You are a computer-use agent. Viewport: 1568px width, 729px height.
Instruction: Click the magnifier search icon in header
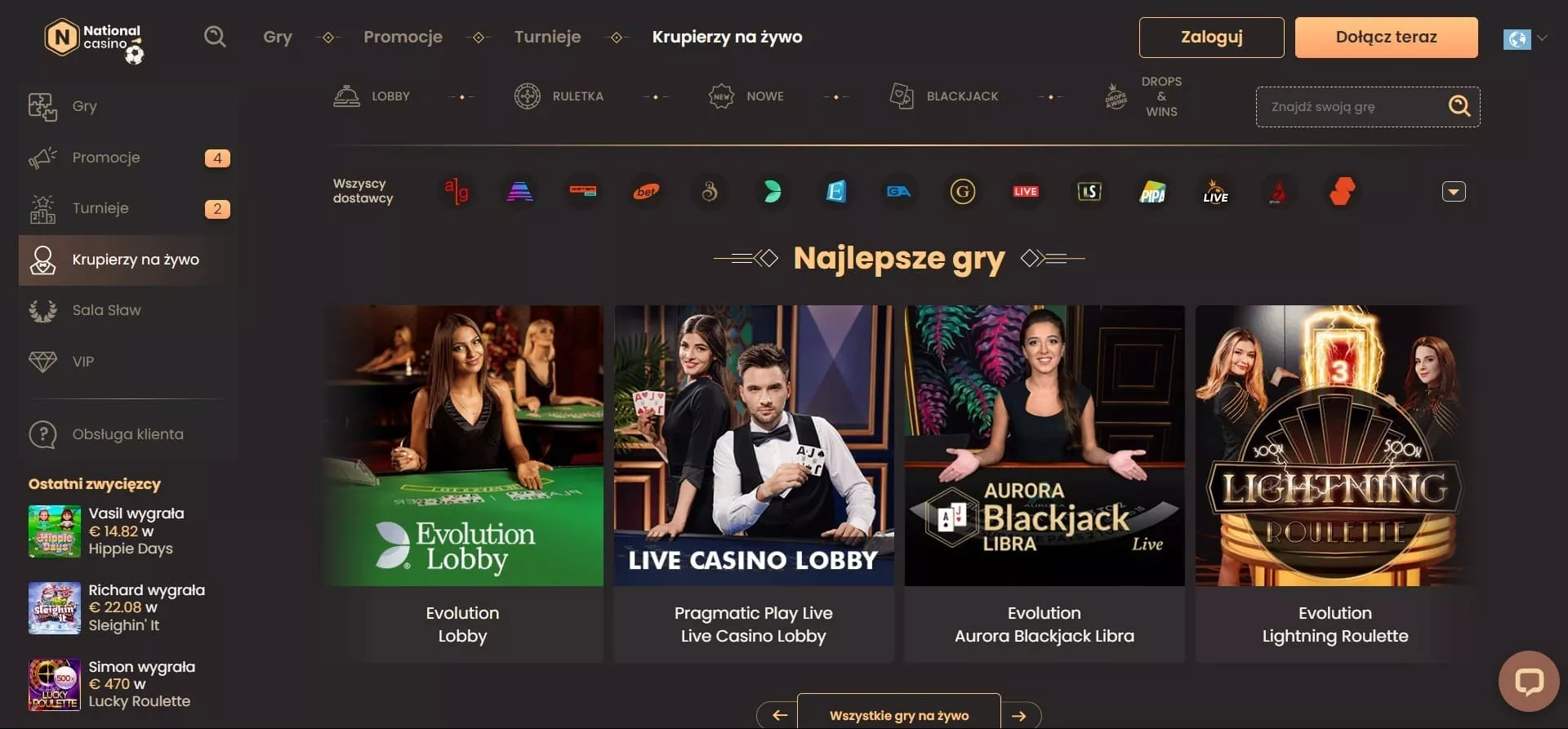click(x=215, y=37)
